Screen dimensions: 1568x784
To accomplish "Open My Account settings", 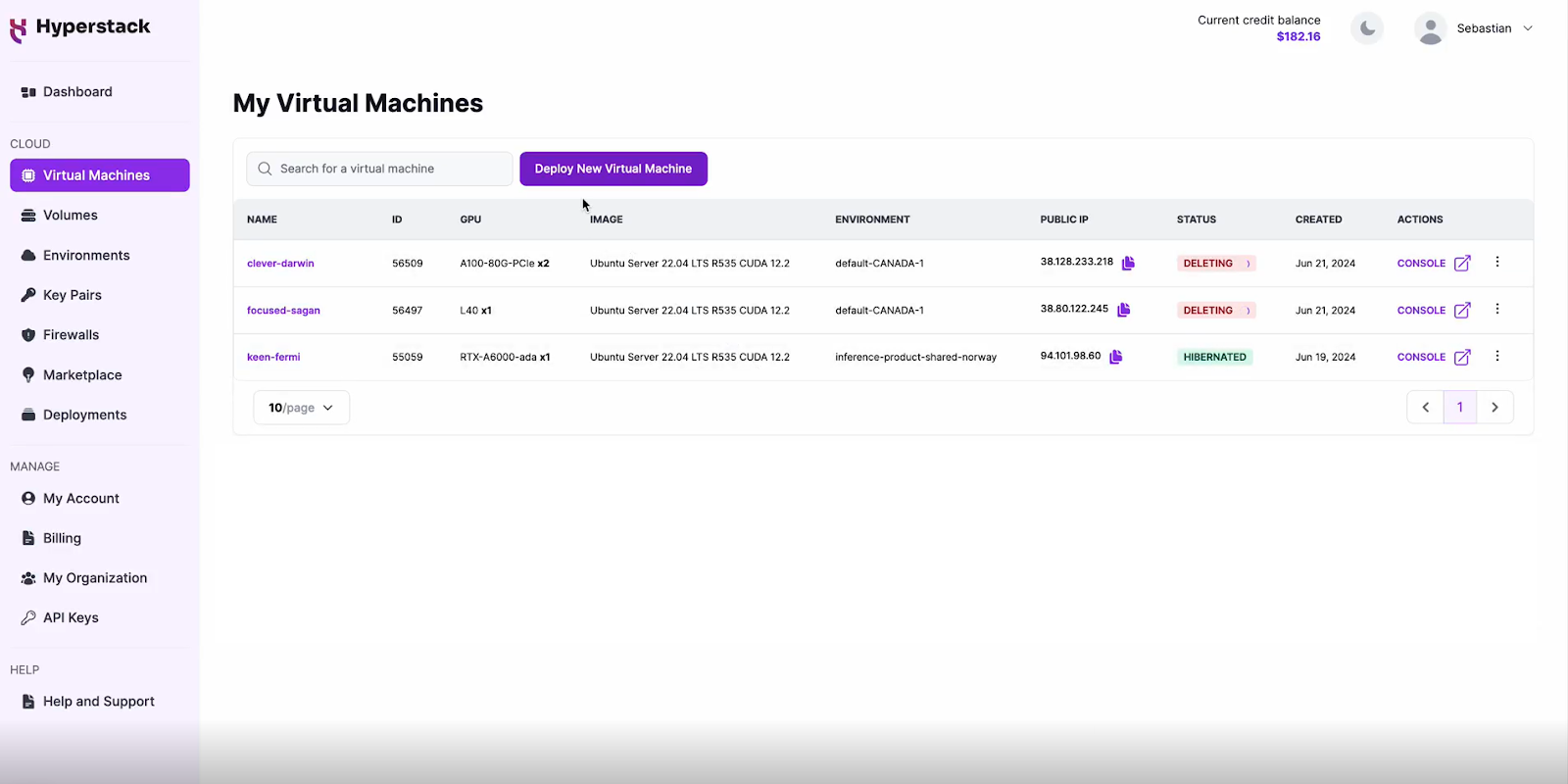I will tap(99, 499).
